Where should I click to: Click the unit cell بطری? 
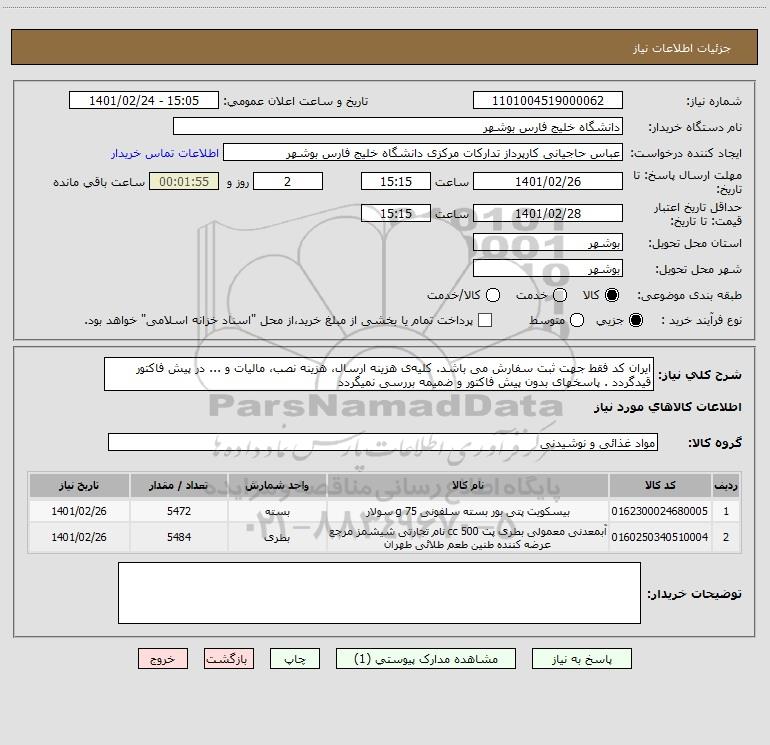coord(277,537)
